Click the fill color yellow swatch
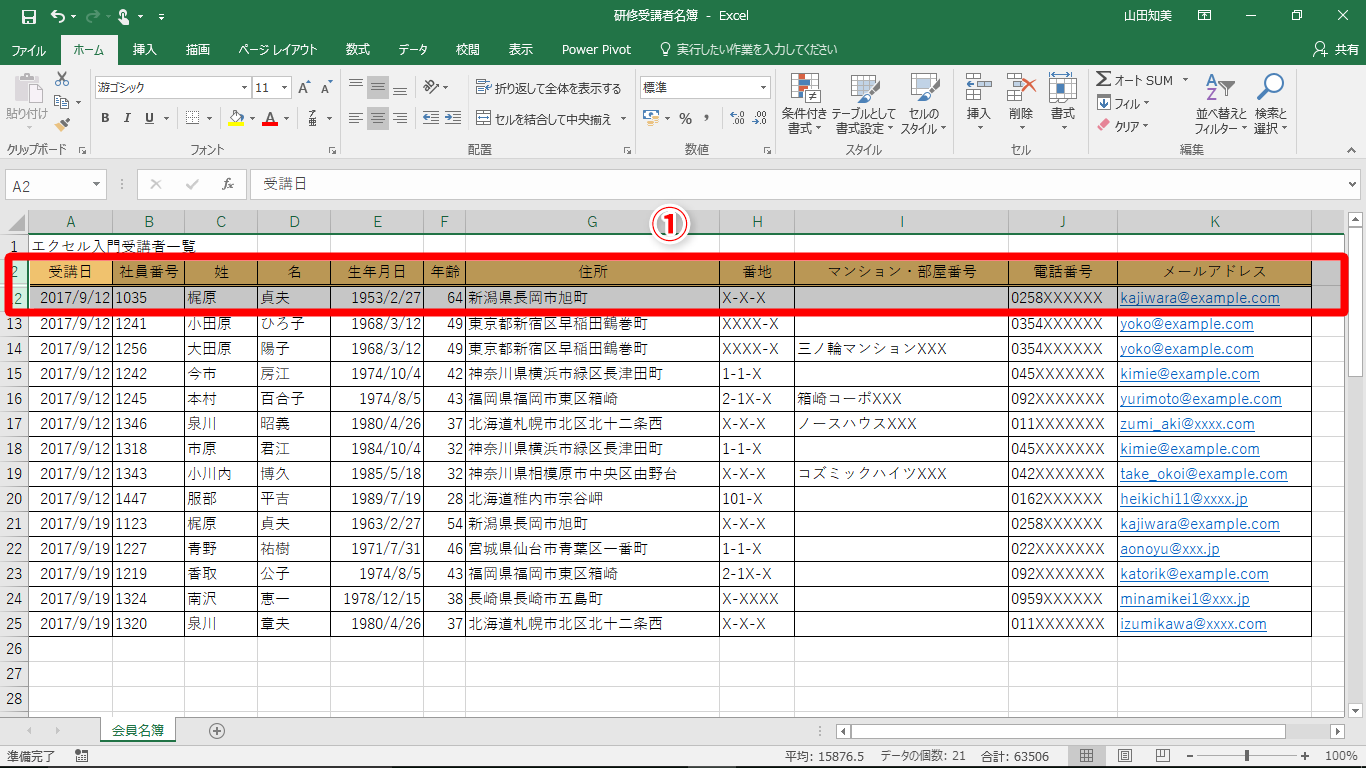Screen dimensions: 1366x768 (x=236, y=118)
